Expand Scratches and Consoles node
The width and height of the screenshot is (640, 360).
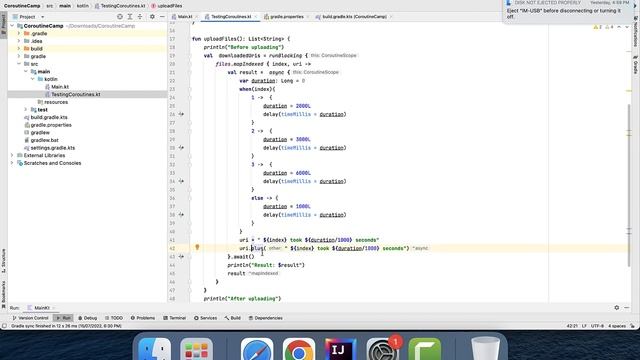click(x=12, y=163)
